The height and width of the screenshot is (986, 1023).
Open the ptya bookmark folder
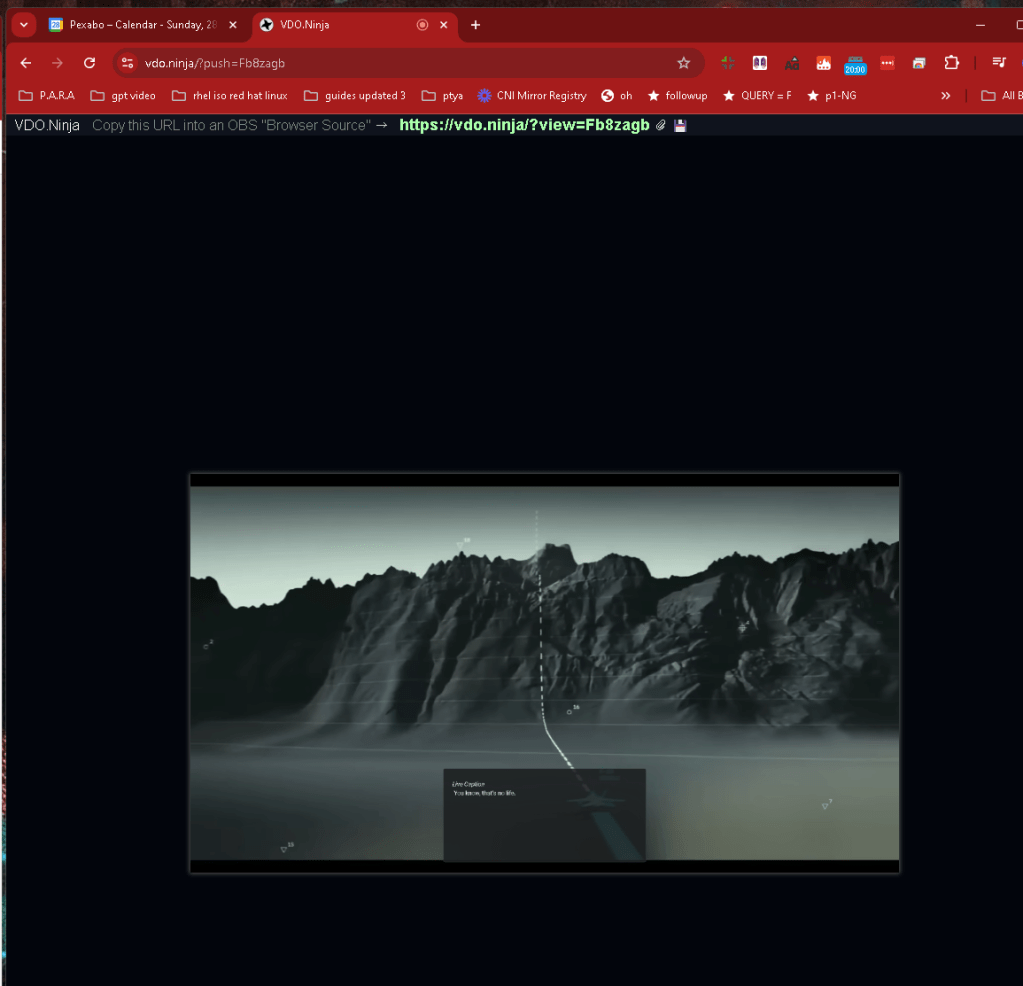(442, 96)
